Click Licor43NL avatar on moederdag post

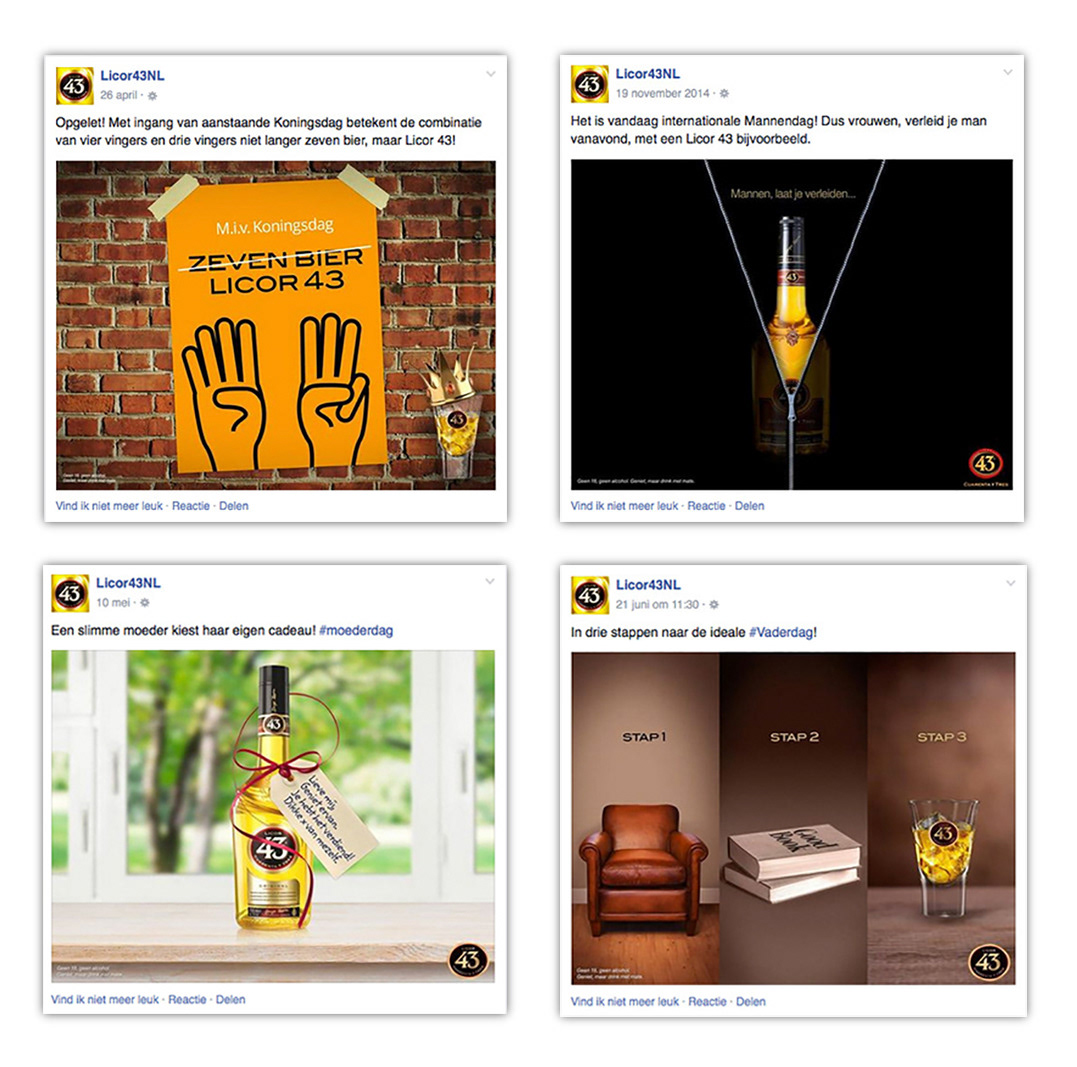[x=70, y=593]
